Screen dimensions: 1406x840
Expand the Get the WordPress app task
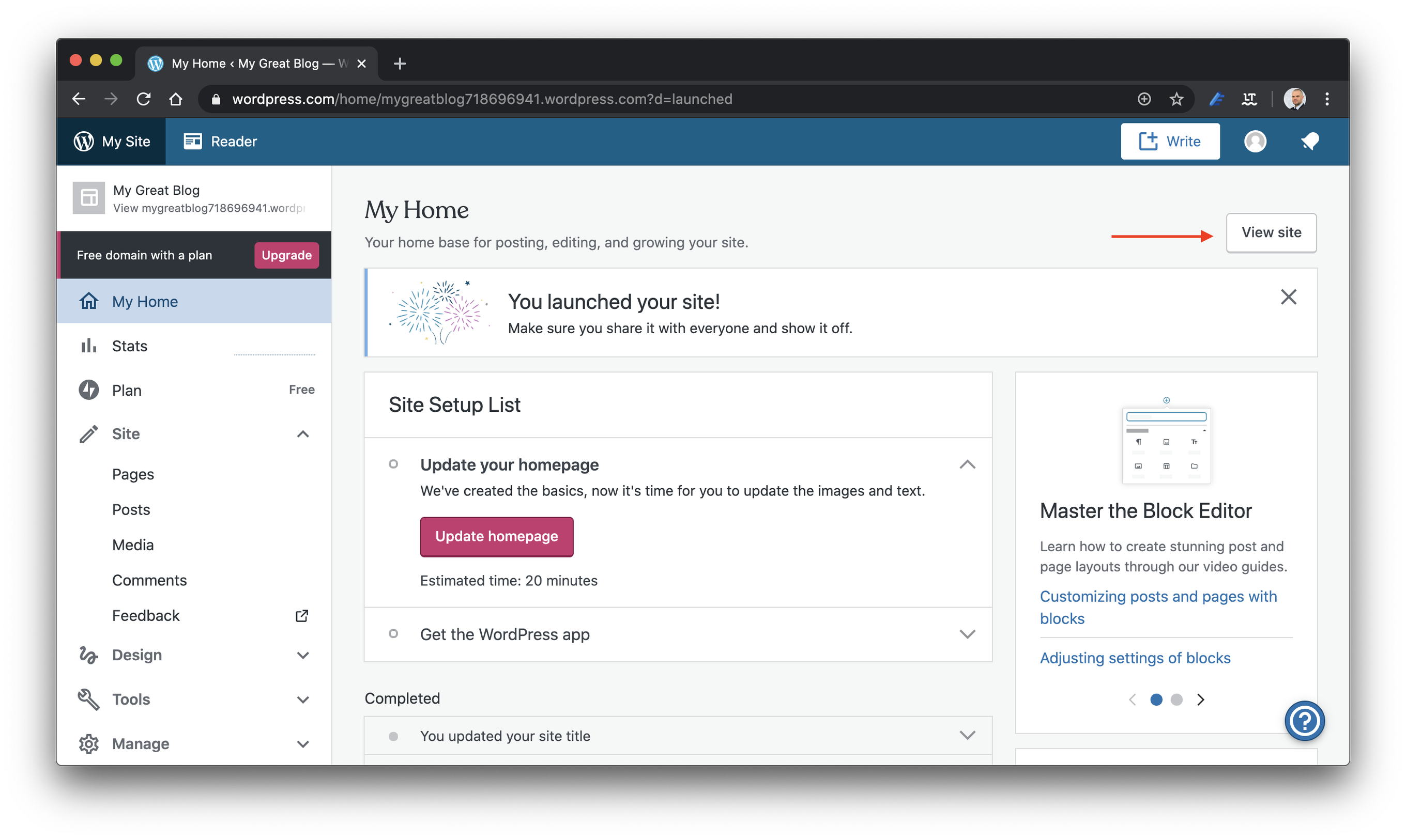[x=967, y=634]
